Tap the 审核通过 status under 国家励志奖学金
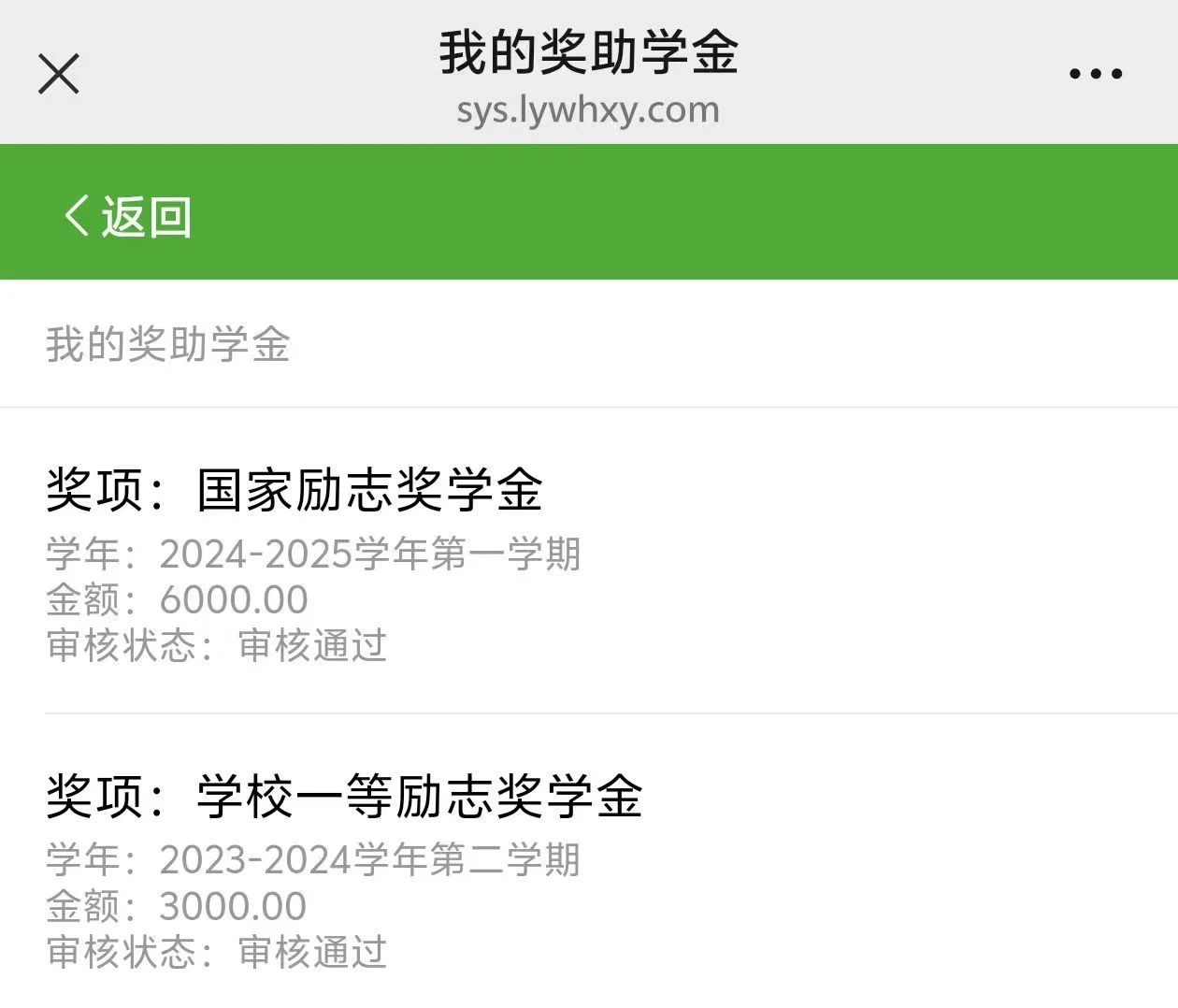 (x=312, y=645)
